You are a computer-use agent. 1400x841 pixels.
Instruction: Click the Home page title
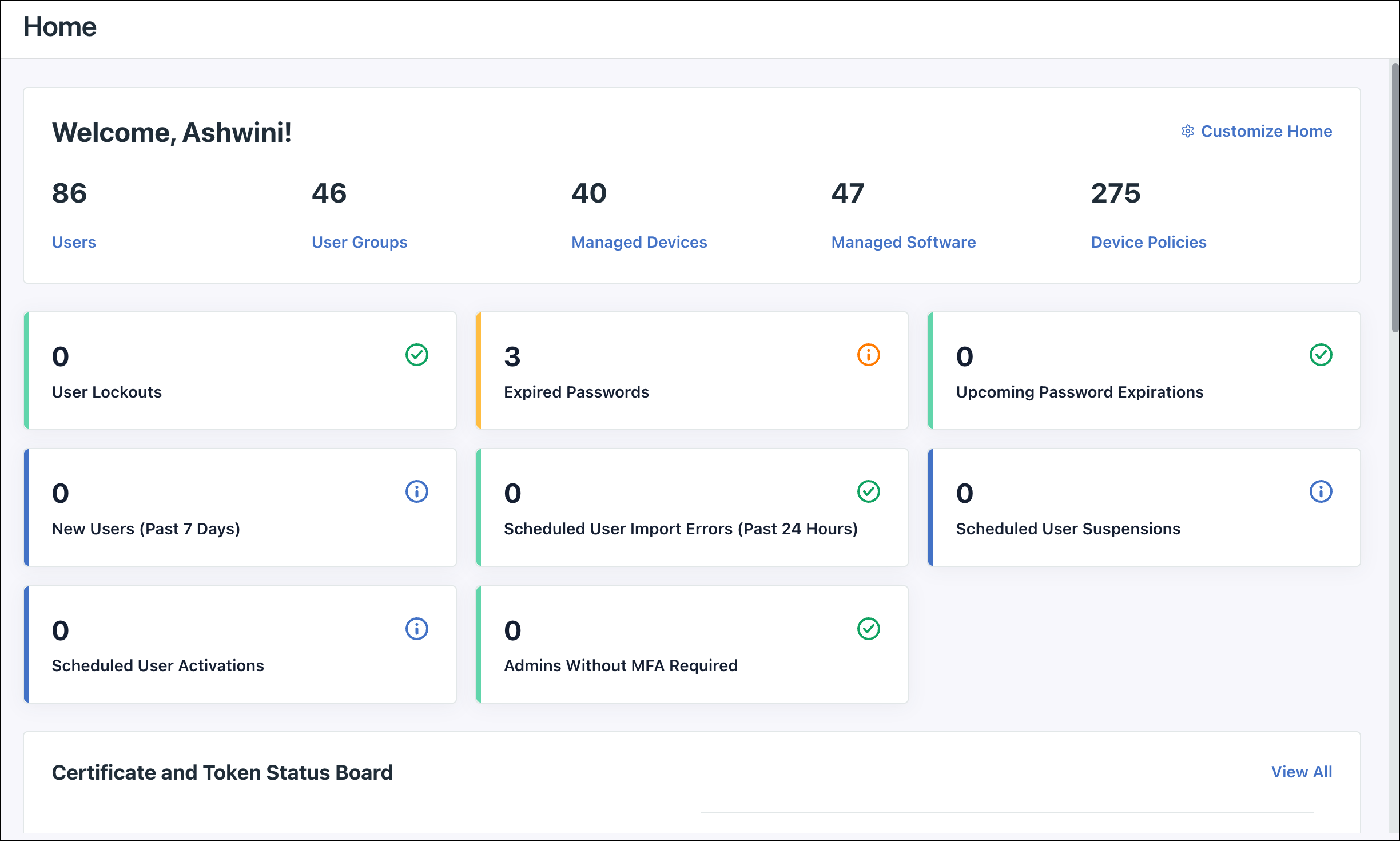point(60,26)
